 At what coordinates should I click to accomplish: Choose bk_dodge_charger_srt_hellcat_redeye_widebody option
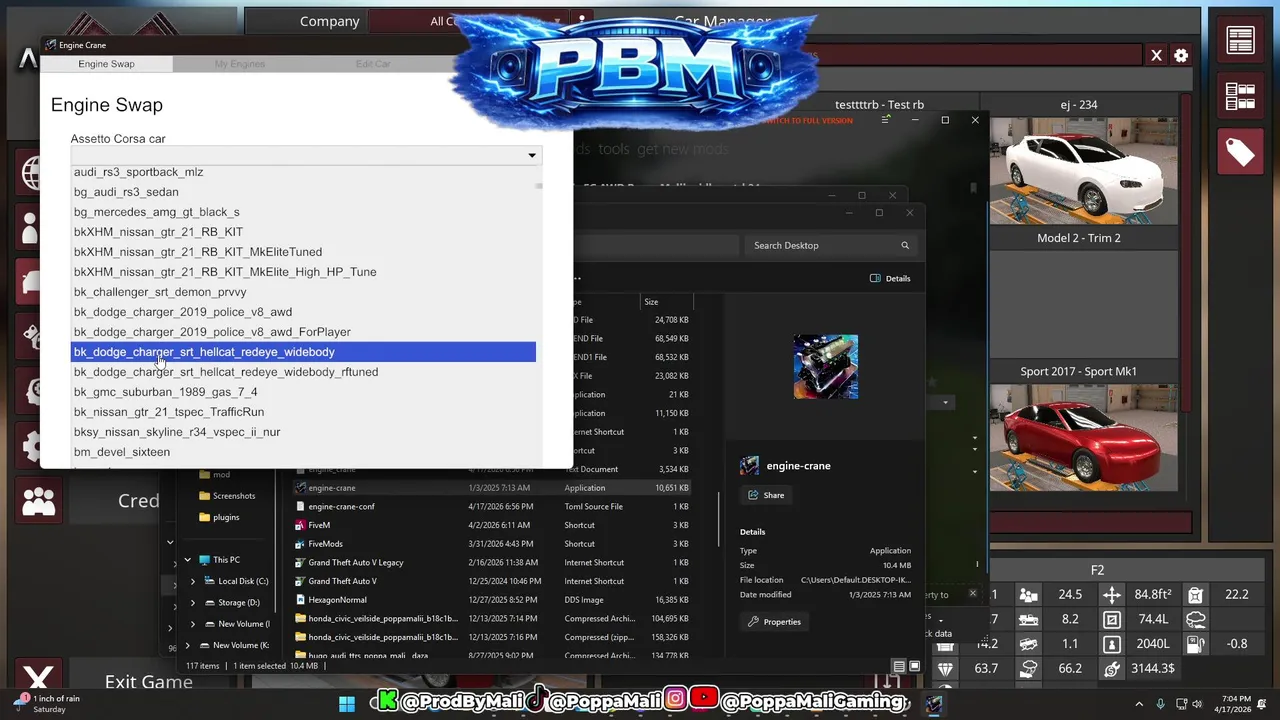point(303,352)
